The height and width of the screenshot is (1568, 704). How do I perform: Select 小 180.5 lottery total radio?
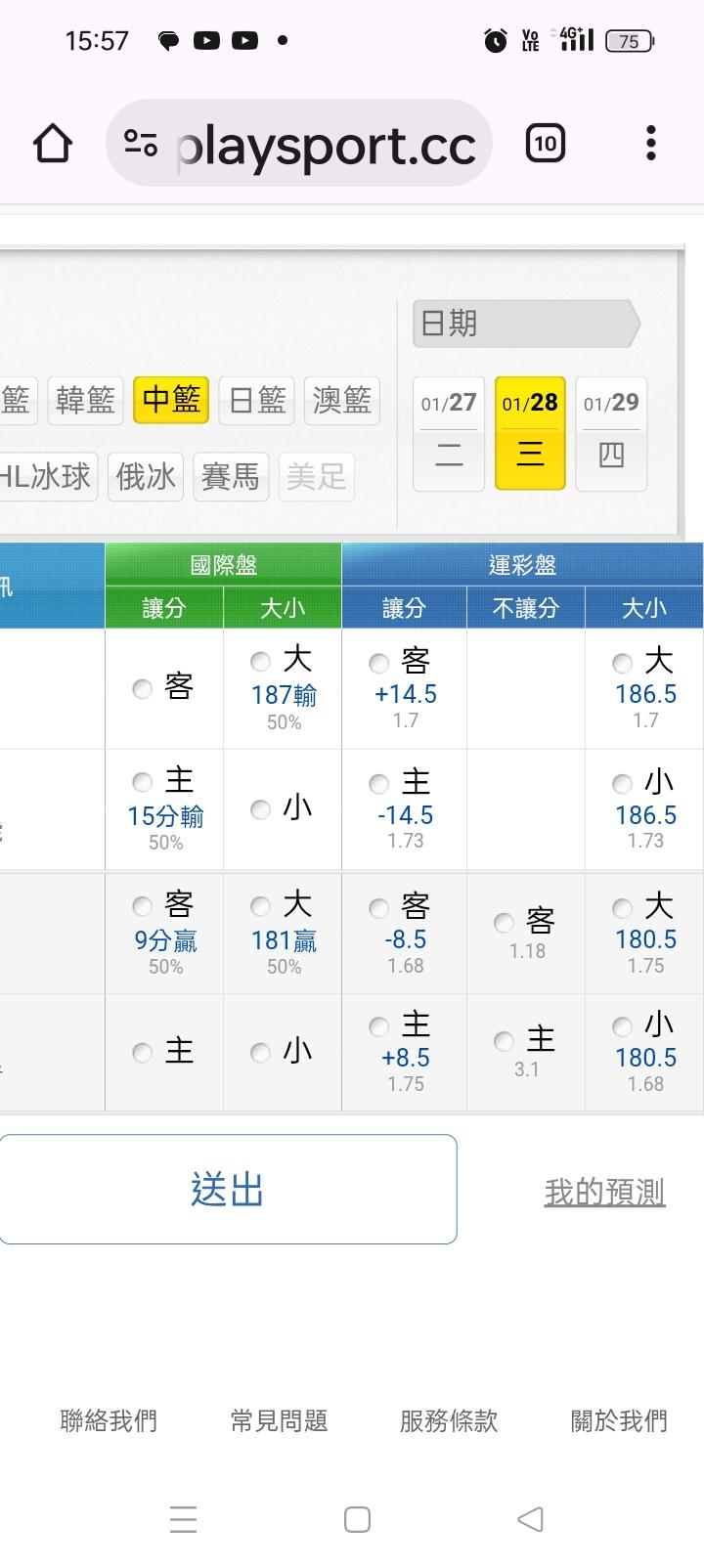pyautogui.click(x=623, y=1027)
